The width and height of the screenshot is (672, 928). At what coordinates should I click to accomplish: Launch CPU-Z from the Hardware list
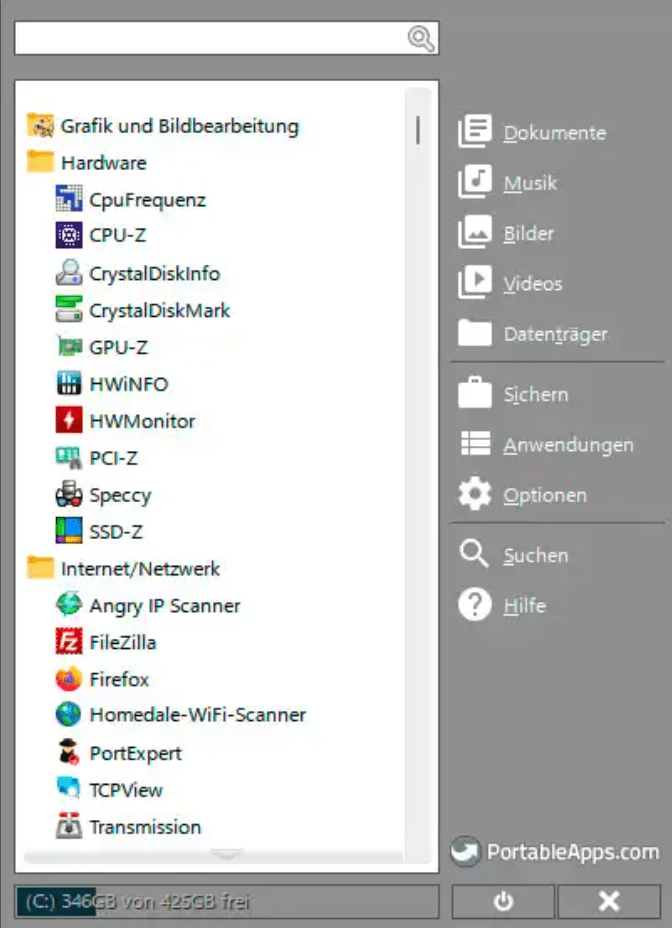point(118,236)
